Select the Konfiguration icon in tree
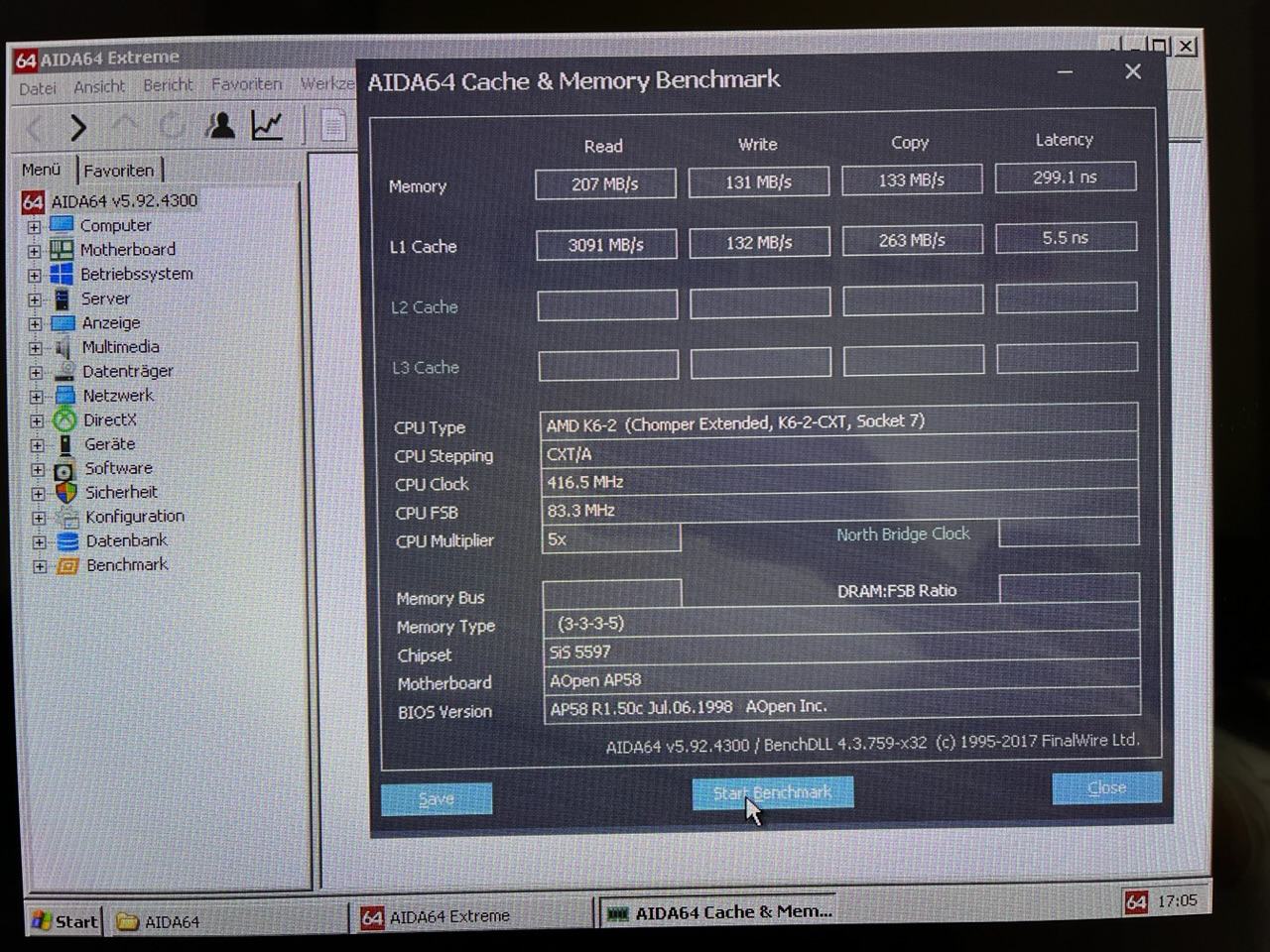Image resolution: width=1270 pixels, height=952 pixels. 67,517
